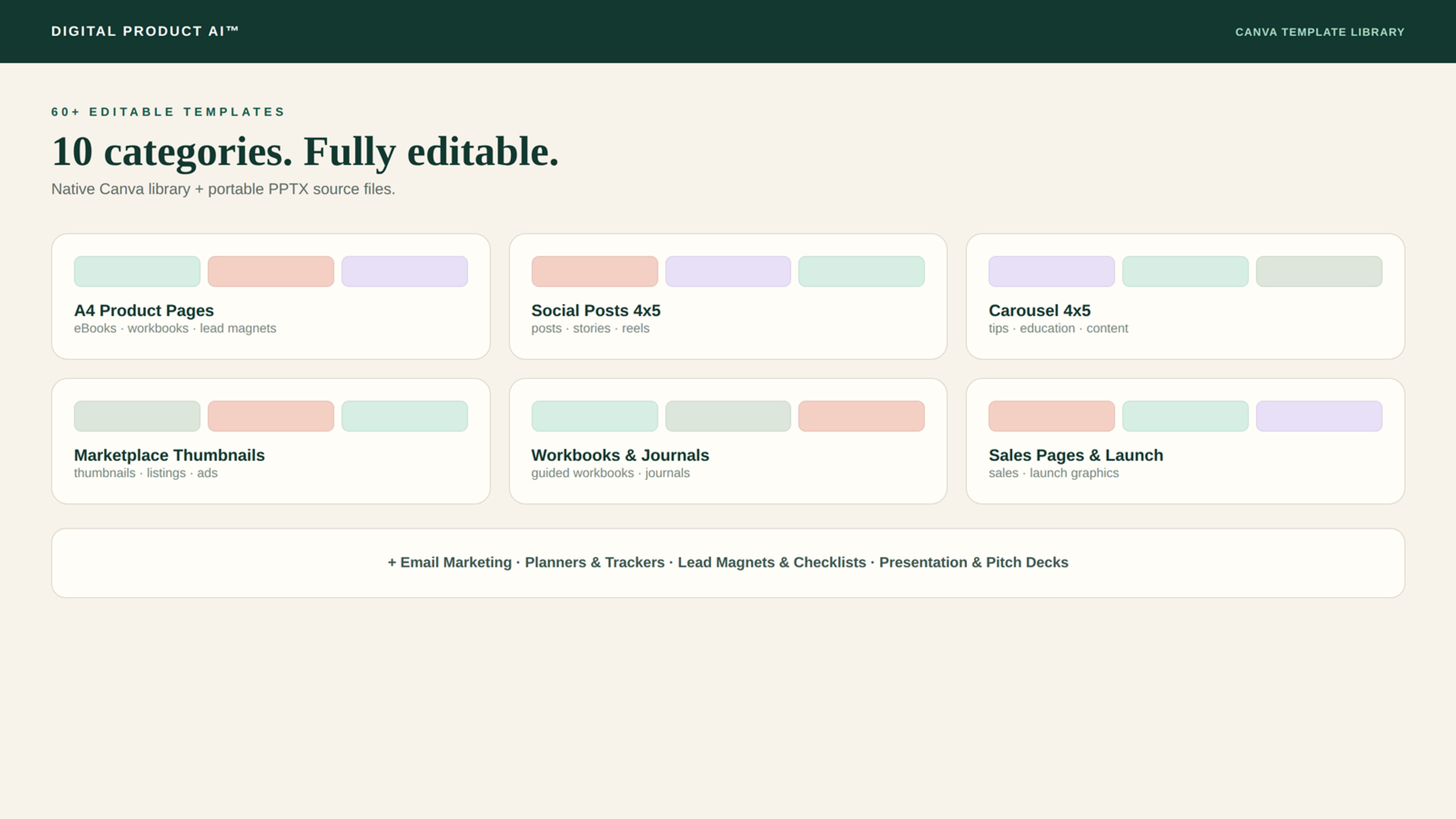The image size is (1456, 819).
Task: Click the sage swatch in Workbooks & Journals
Action: click(x=728, y=416)
